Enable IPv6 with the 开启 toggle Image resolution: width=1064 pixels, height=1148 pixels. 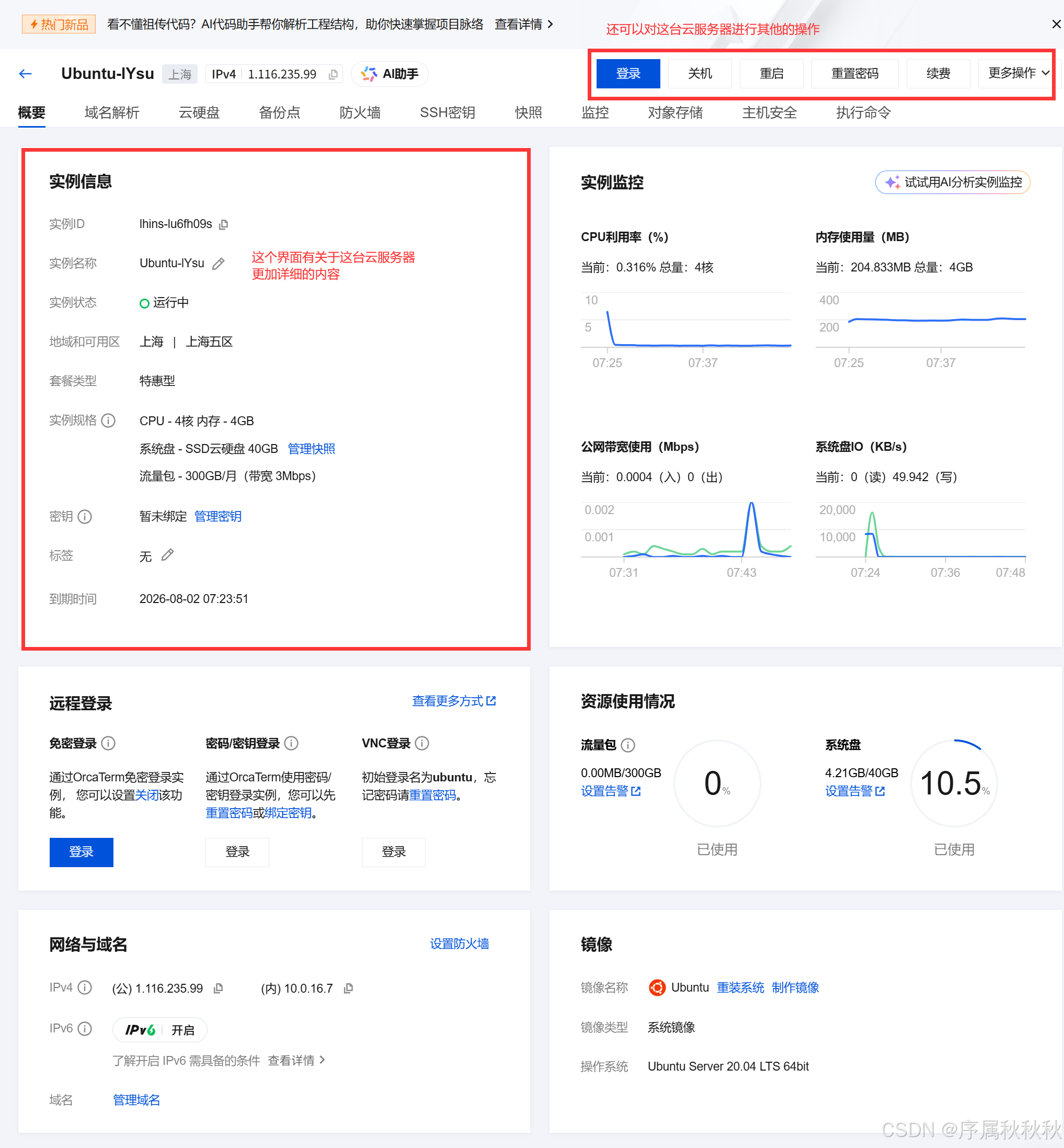pos(182,1030)
